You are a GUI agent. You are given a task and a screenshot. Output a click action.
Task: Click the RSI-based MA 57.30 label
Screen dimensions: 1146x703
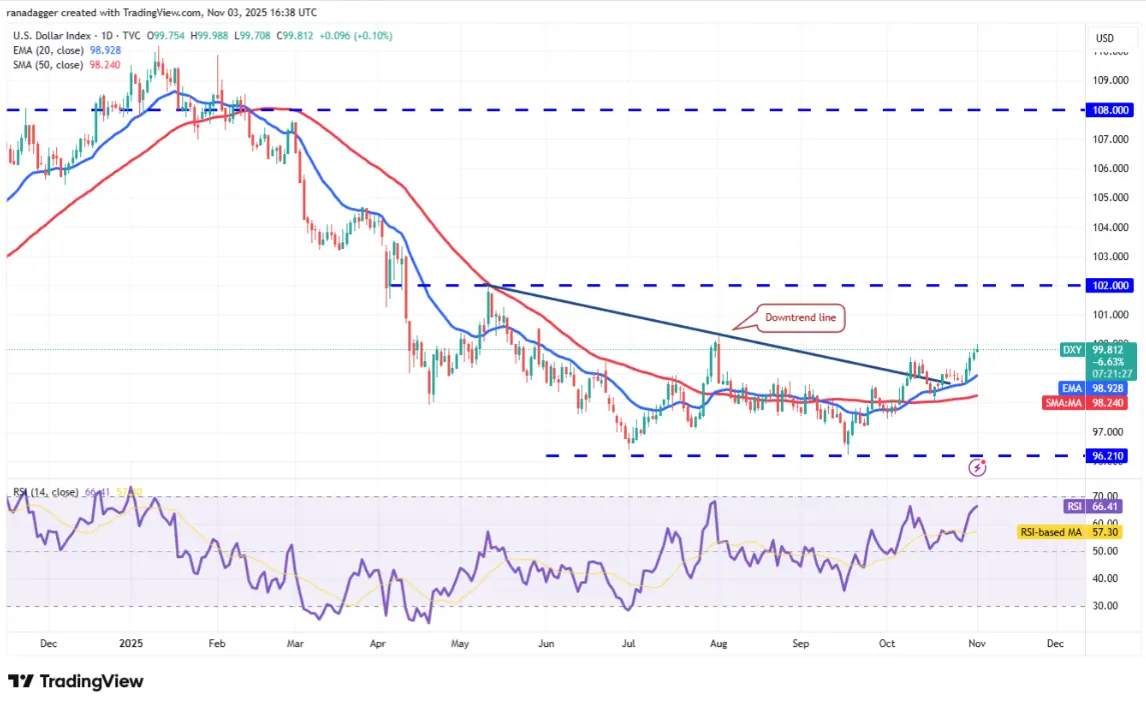click(1069, 532)
